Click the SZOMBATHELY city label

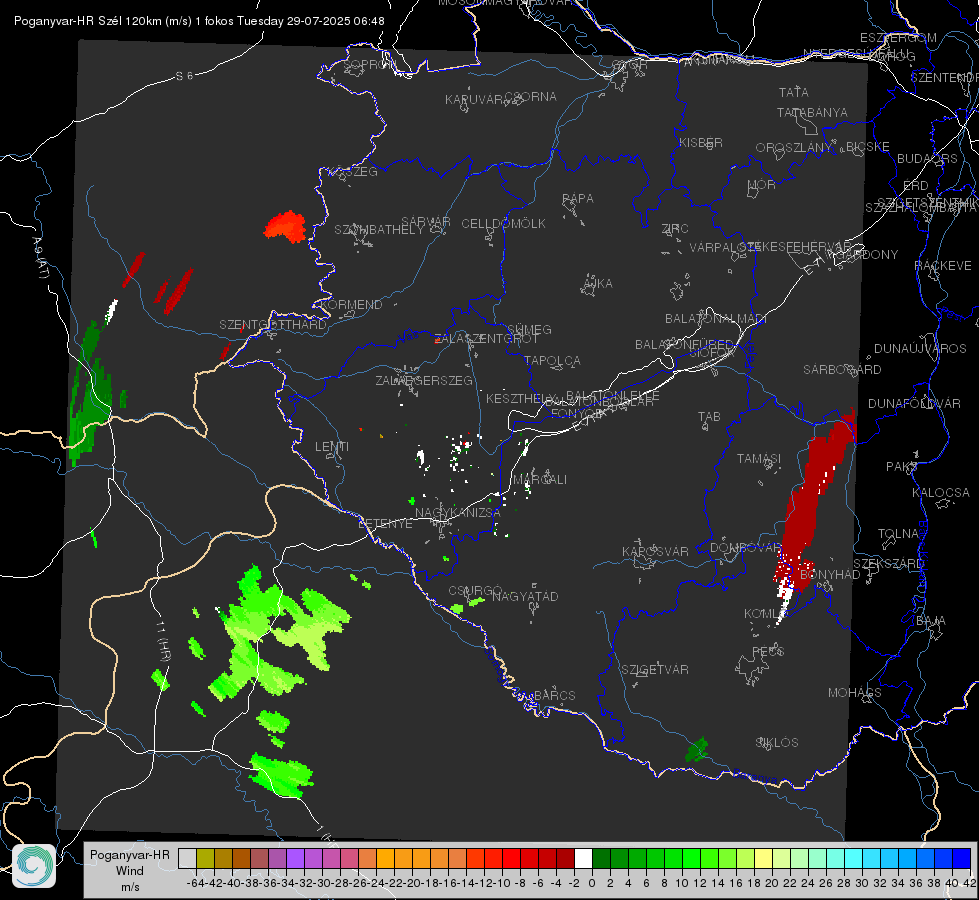click(379, 230)
